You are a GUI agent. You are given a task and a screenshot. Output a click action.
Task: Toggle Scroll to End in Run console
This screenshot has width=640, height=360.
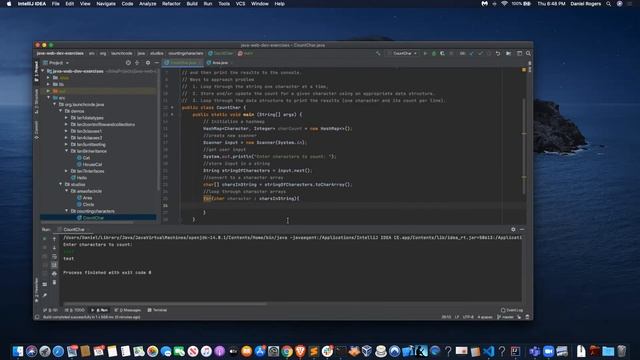coord(54,265)
